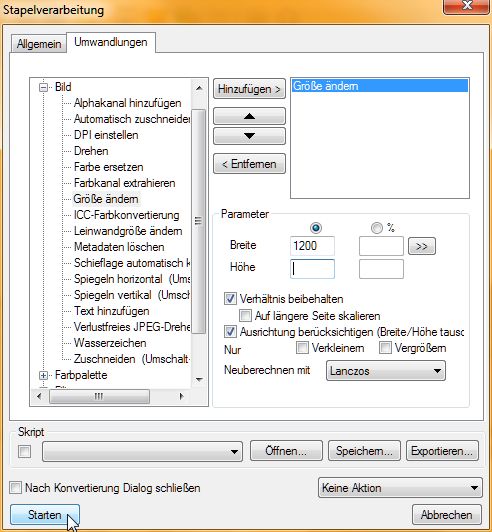Pick Farbe ersetzen from the tree

point(109,167)
